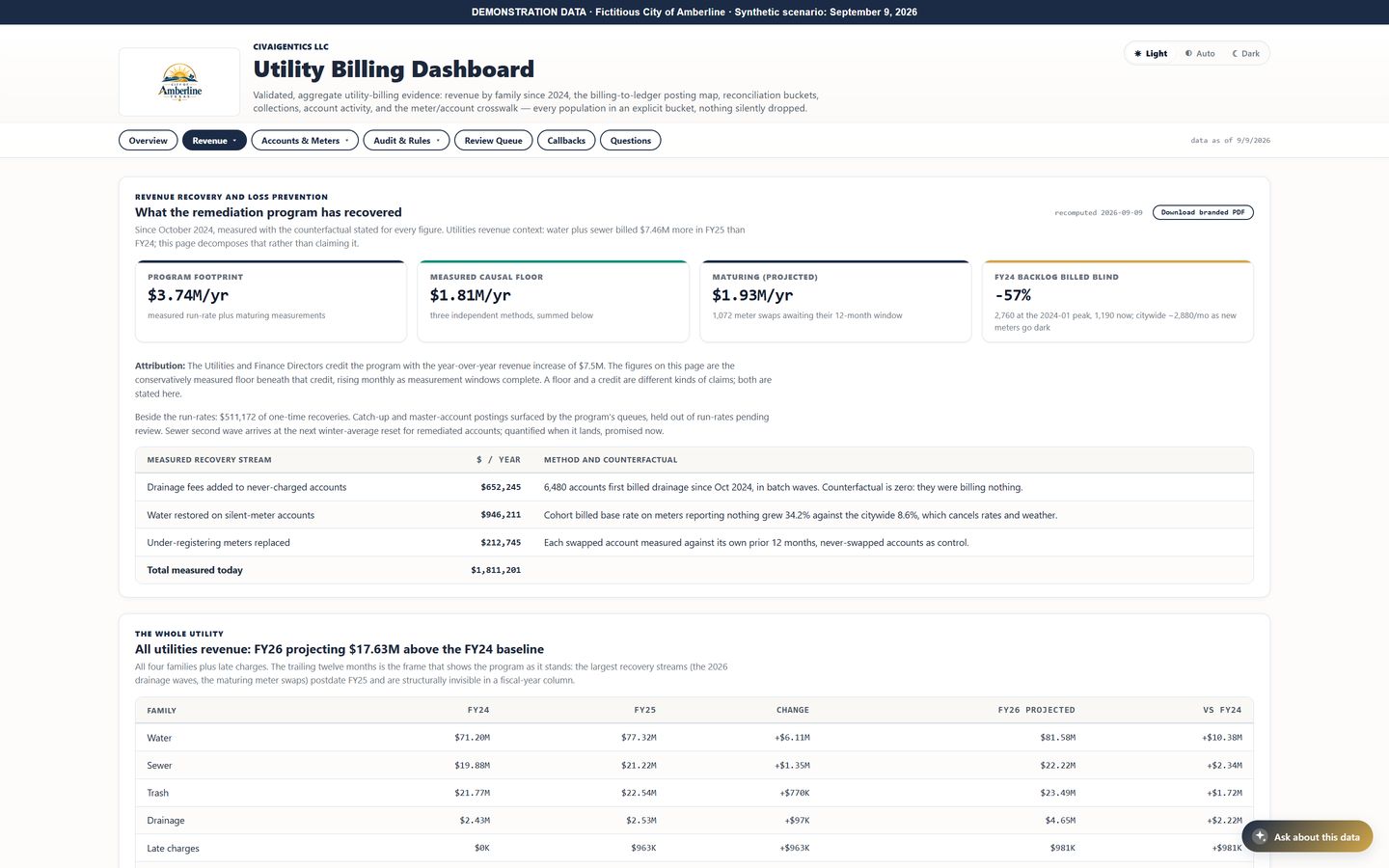Click the Water vs FY24 value +$10.38M

[1222, 738]
